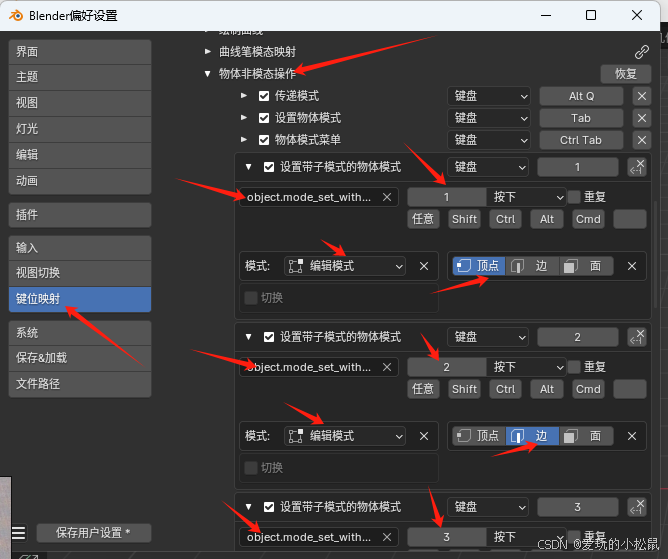
Task: Disable the keymap entry bound to key 2
Action: [x=269, y=337]
